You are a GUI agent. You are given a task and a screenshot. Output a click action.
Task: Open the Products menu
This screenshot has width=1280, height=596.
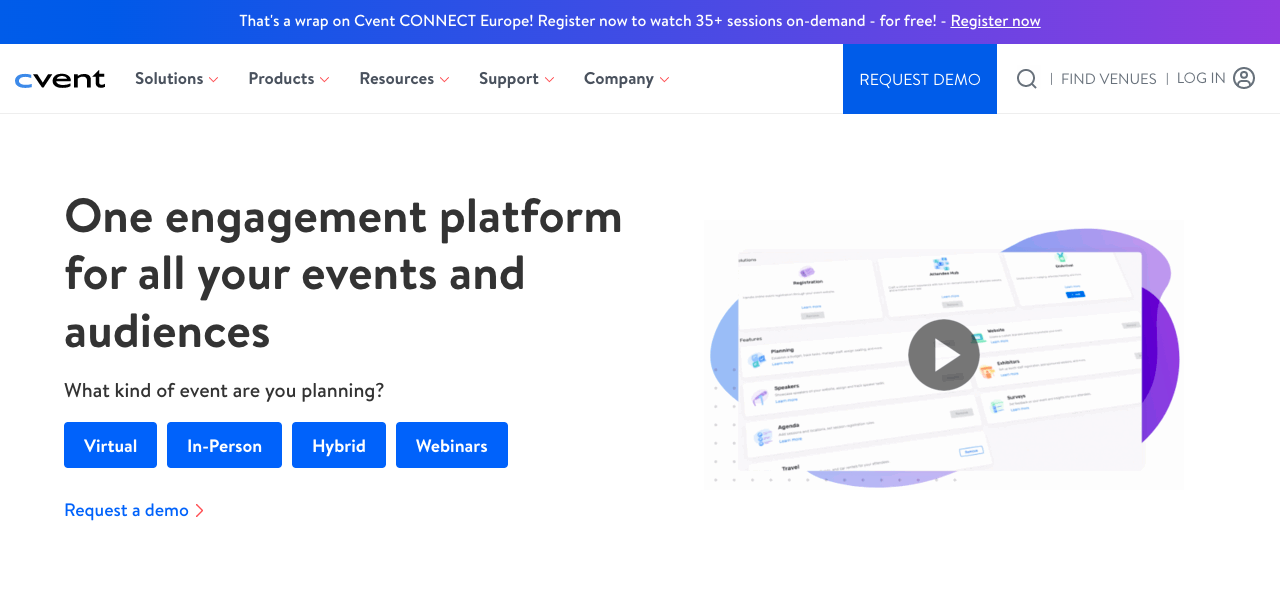click(x=281, y=79)
